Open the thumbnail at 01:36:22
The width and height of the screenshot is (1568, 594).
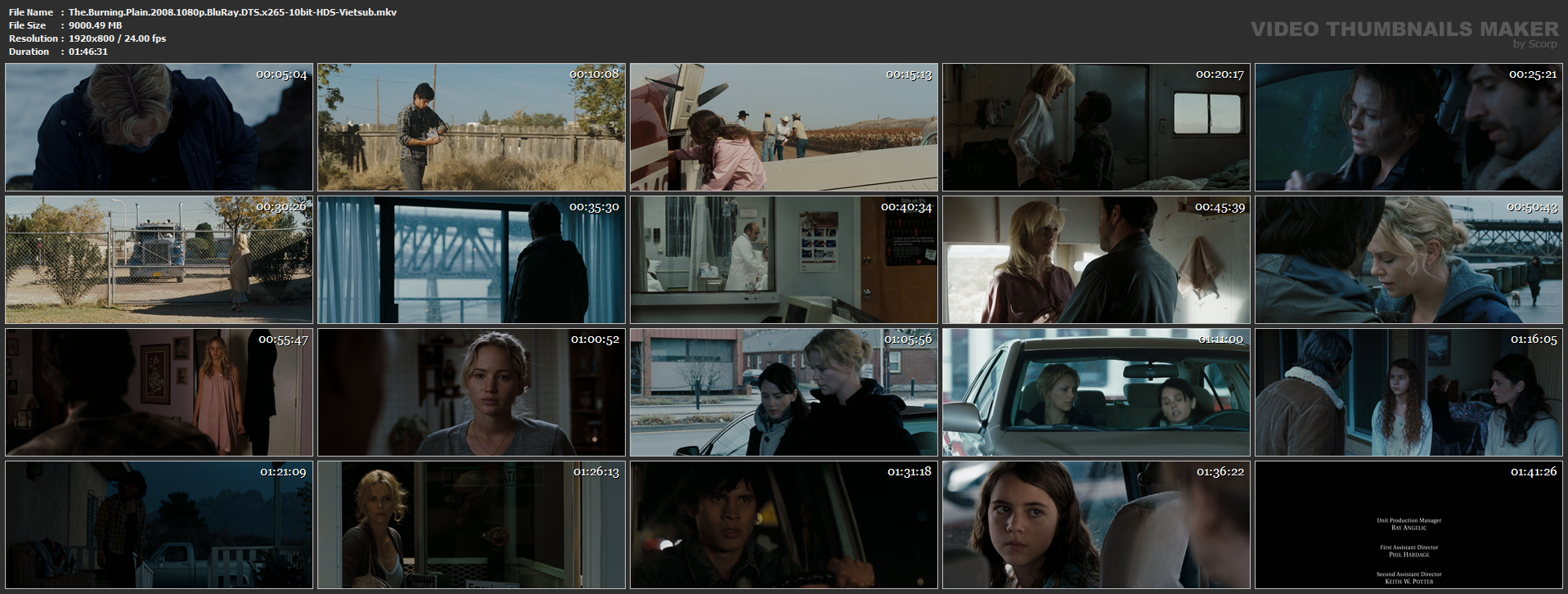[1096, 524]
